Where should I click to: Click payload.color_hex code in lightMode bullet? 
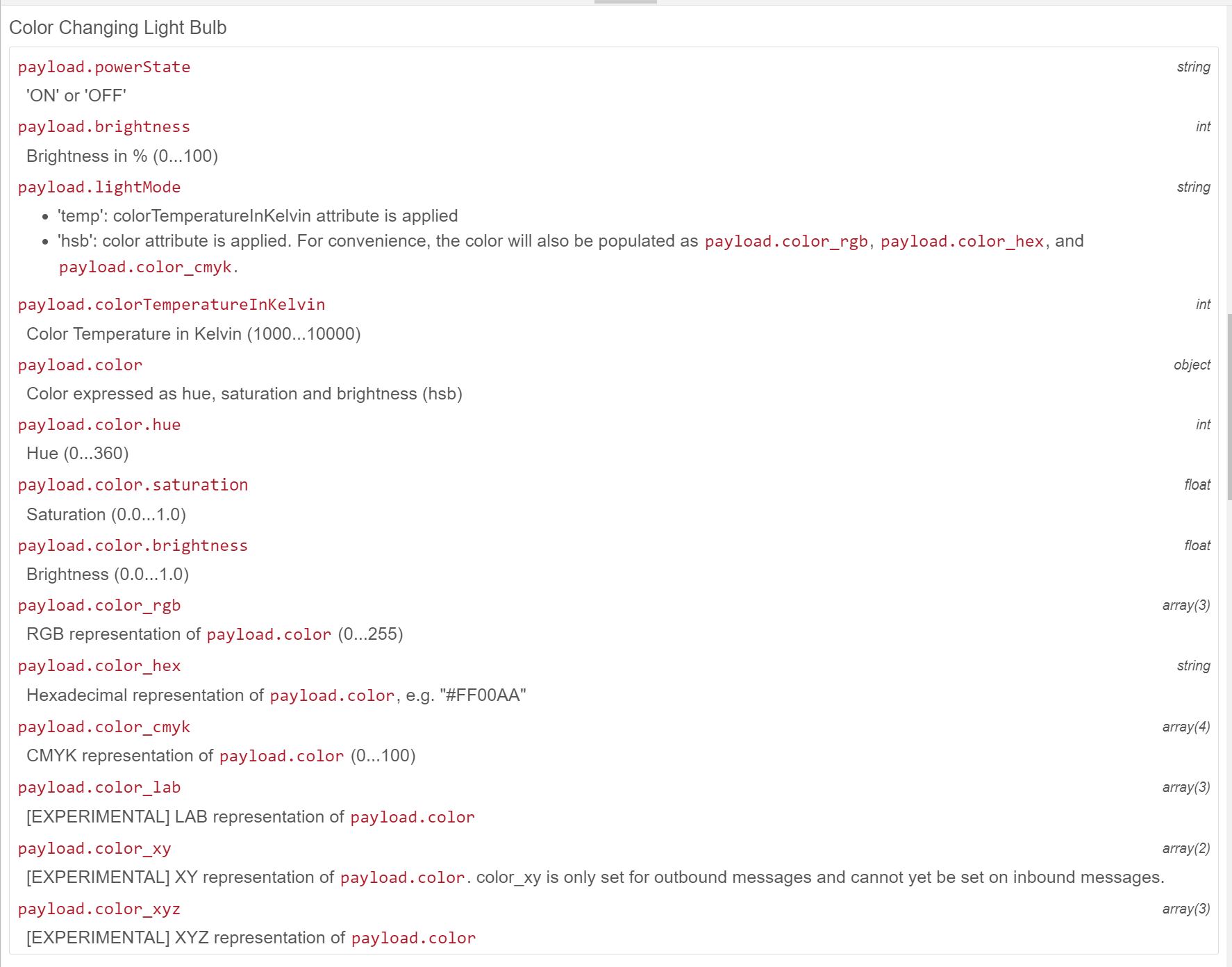(962, 242)
